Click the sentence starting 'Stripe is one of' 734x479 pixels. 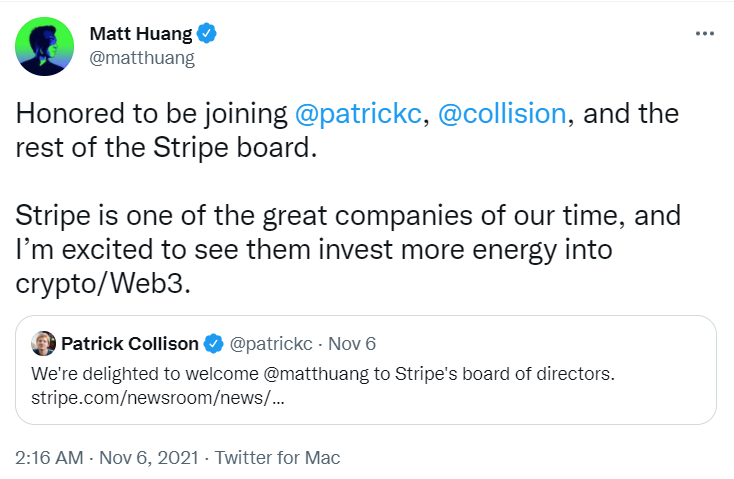coord(348,249)
